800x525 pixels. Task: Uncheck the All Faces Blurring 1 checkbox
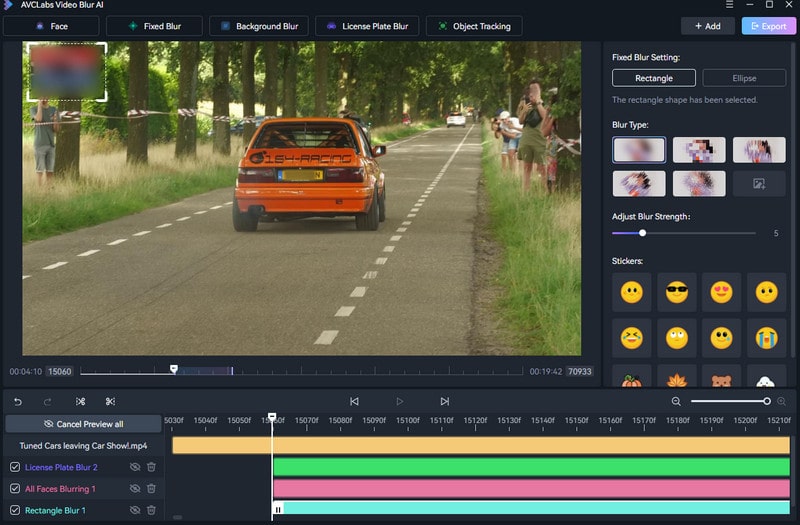pyautogui.click(x=15, y=488)
